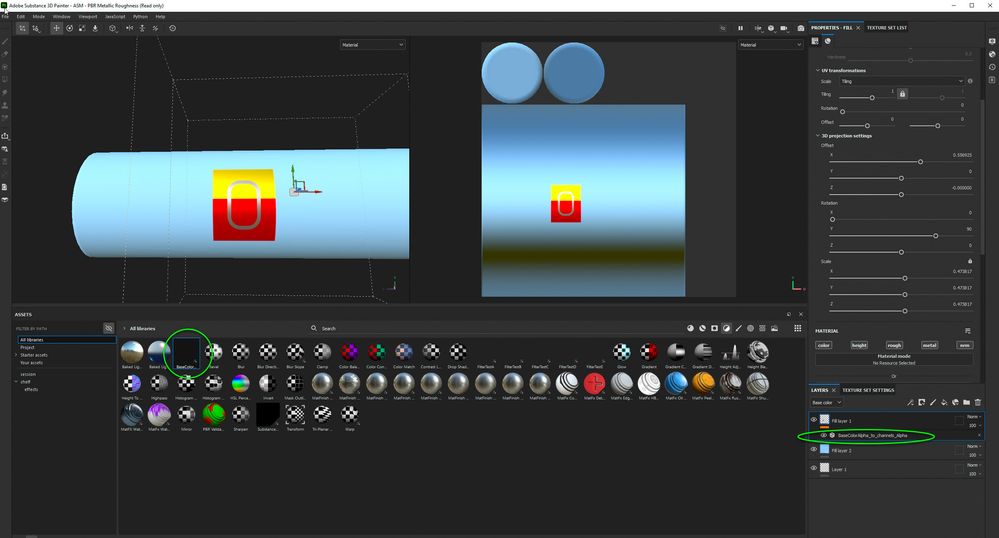999x538 pixels.
Task: Click the rotate tool icon in top toolbar
Action: (x=69, y=28)
